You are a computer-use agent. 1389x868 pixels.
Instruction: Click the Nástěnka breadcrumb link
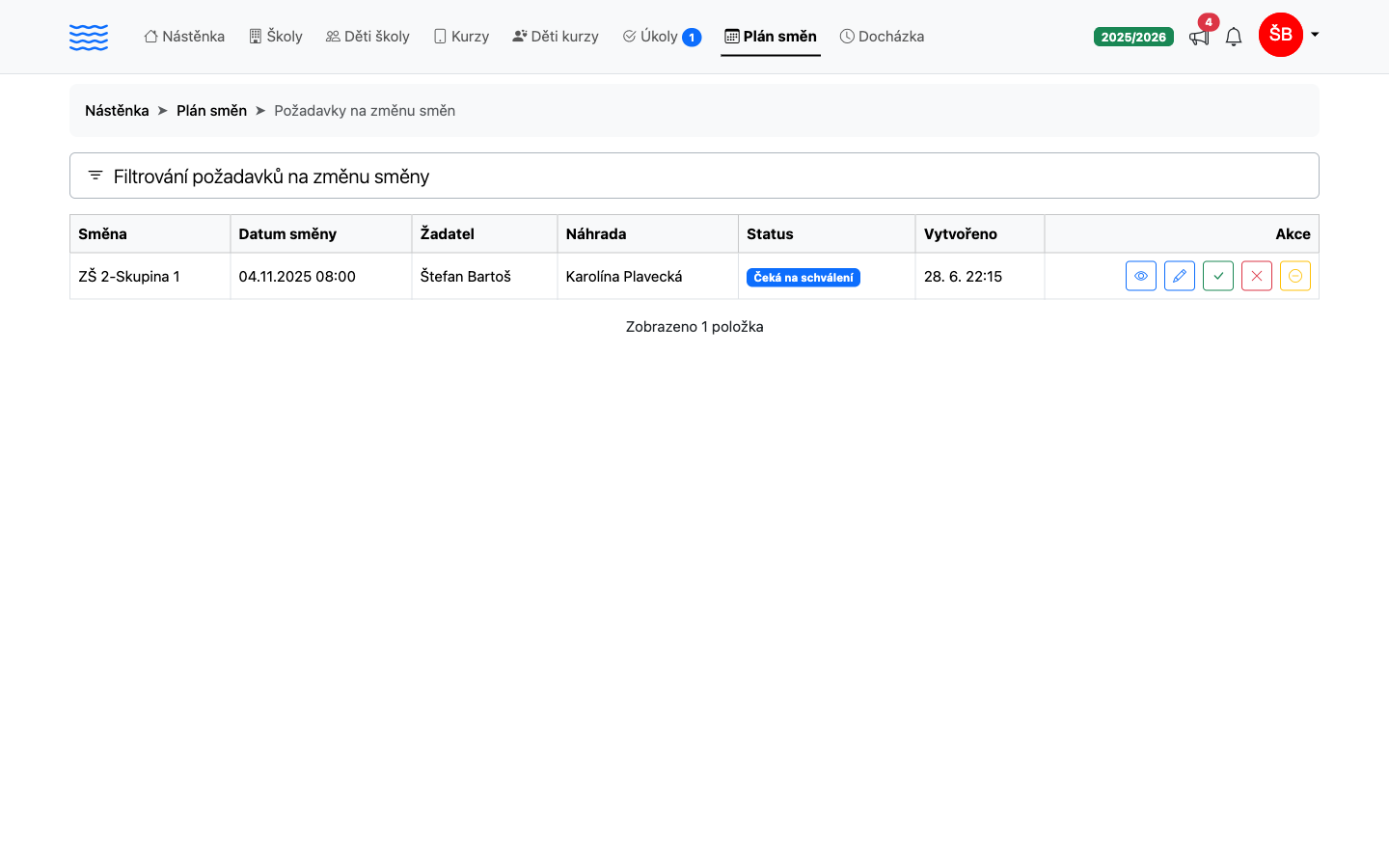point(117,111)
